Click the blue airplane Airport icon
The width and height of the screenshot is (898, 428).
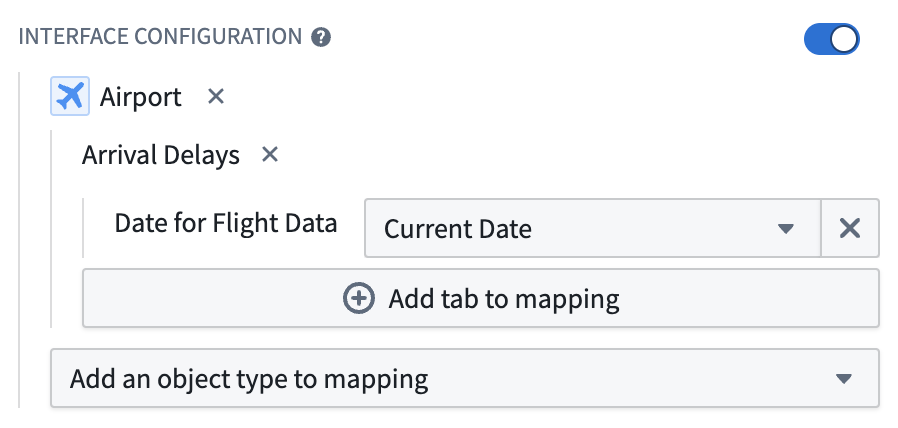(70, 96)
